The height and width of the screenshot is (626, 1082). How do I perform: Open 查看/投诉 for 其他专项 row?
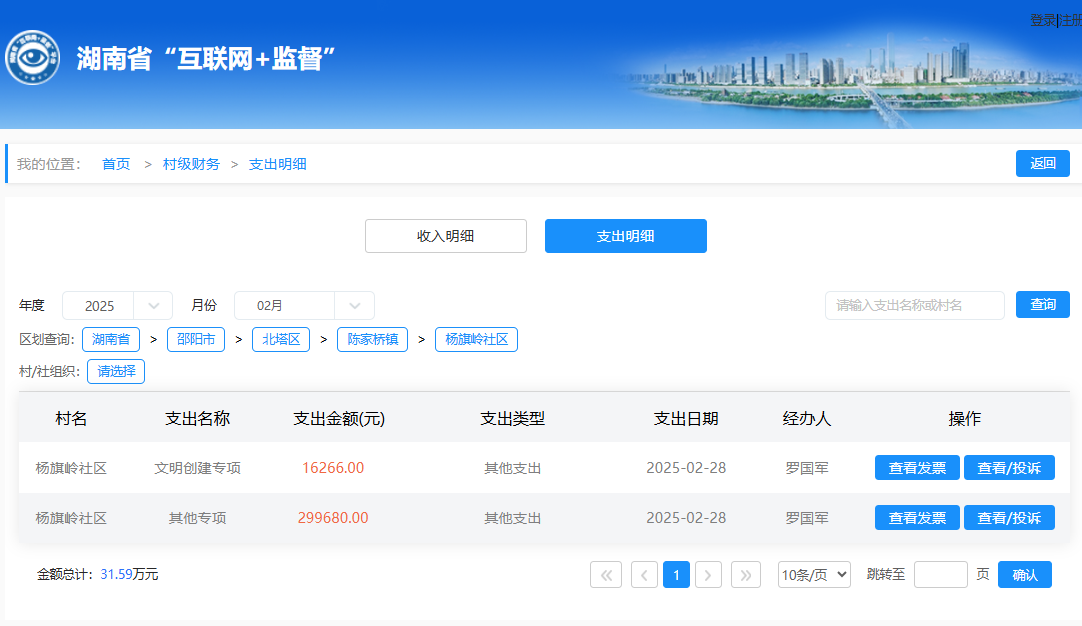[x=1009, y=518]
